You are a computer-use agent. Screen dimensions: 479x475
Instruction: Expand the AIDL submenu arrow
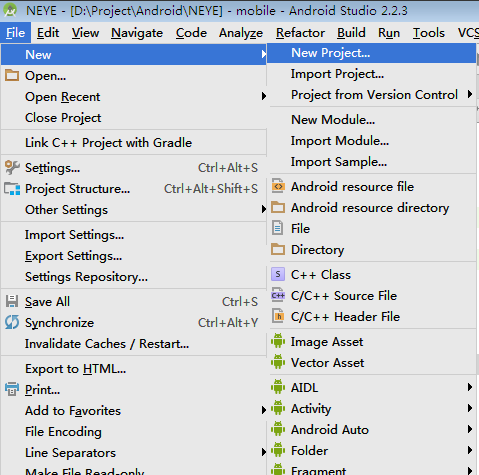point(470,387)
